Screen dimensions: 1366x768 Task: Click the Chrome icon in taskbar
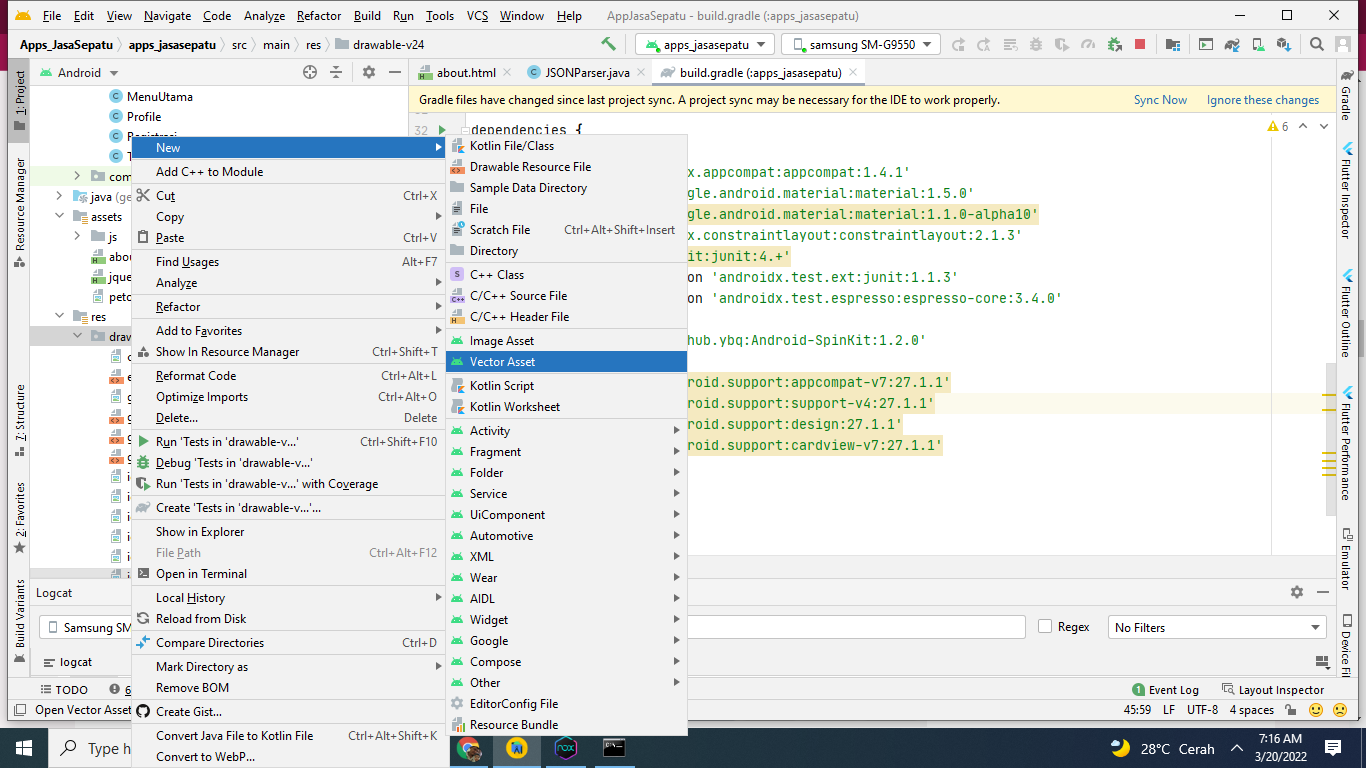(x=468, y=747)
